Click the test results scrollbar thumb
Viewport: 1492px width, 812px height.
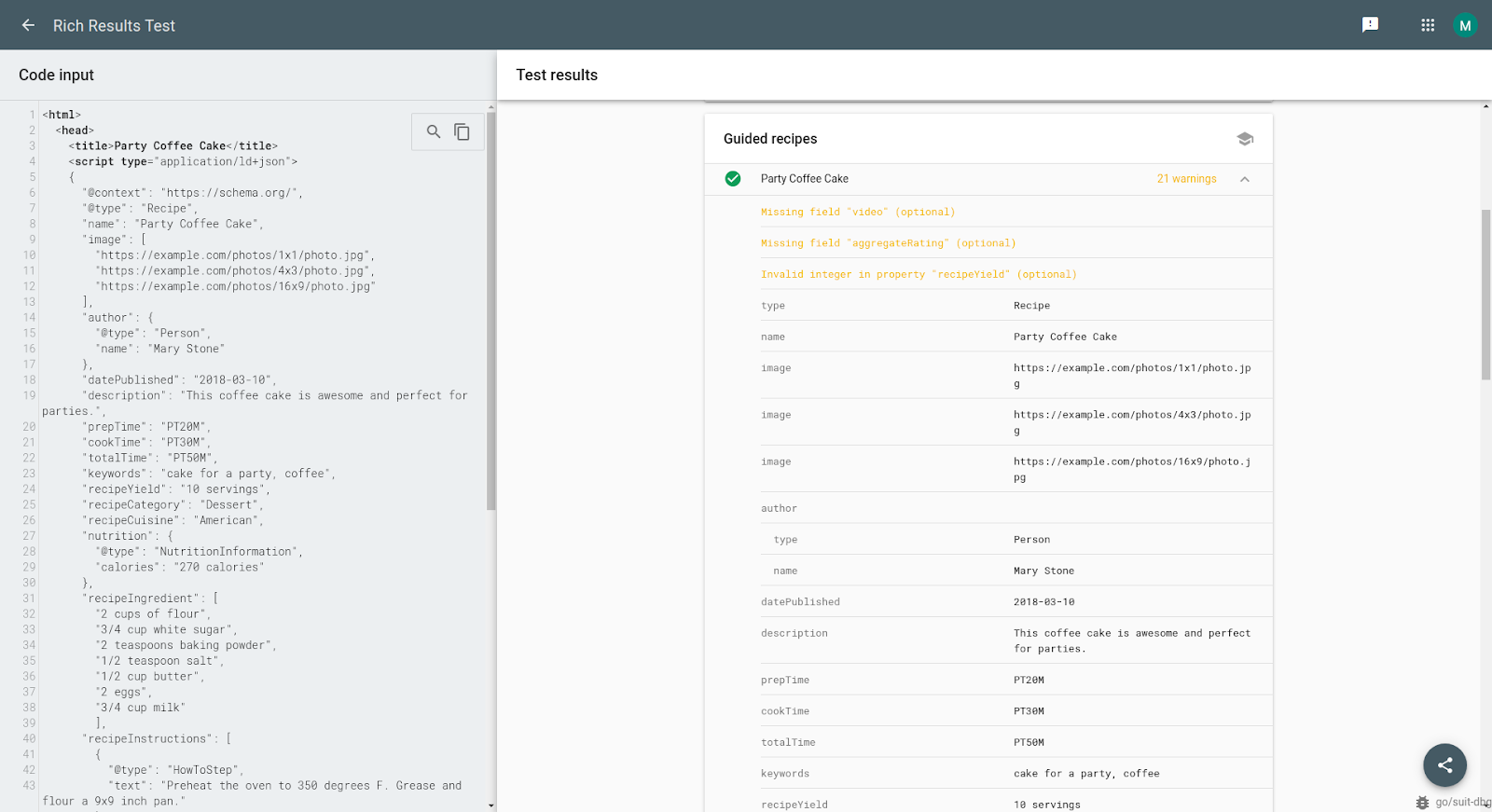[x=1485, y=294]
